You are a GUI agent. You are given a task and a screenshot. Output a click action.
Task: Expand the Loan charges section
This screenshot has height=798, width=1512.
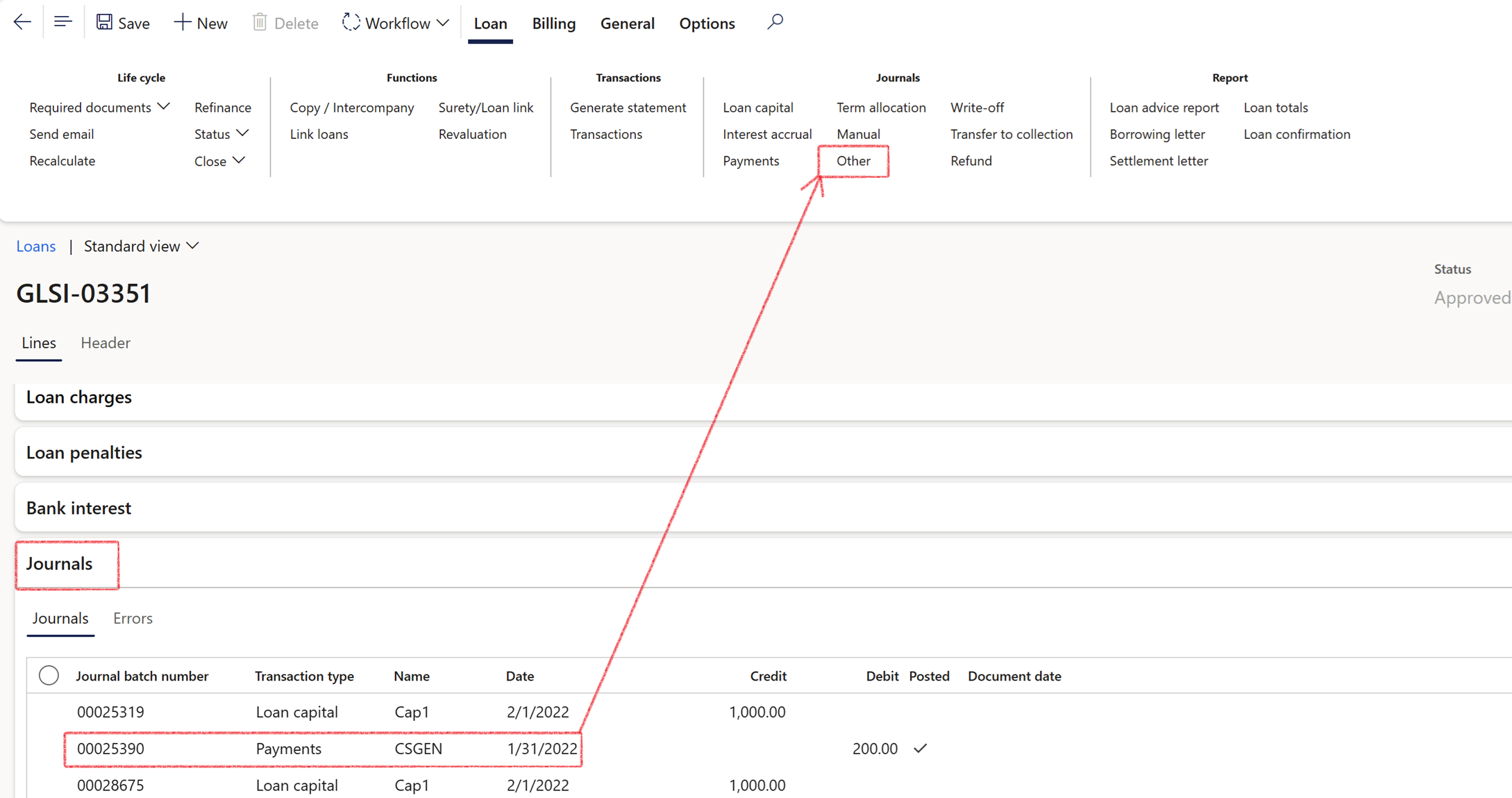tap(79, 397)
